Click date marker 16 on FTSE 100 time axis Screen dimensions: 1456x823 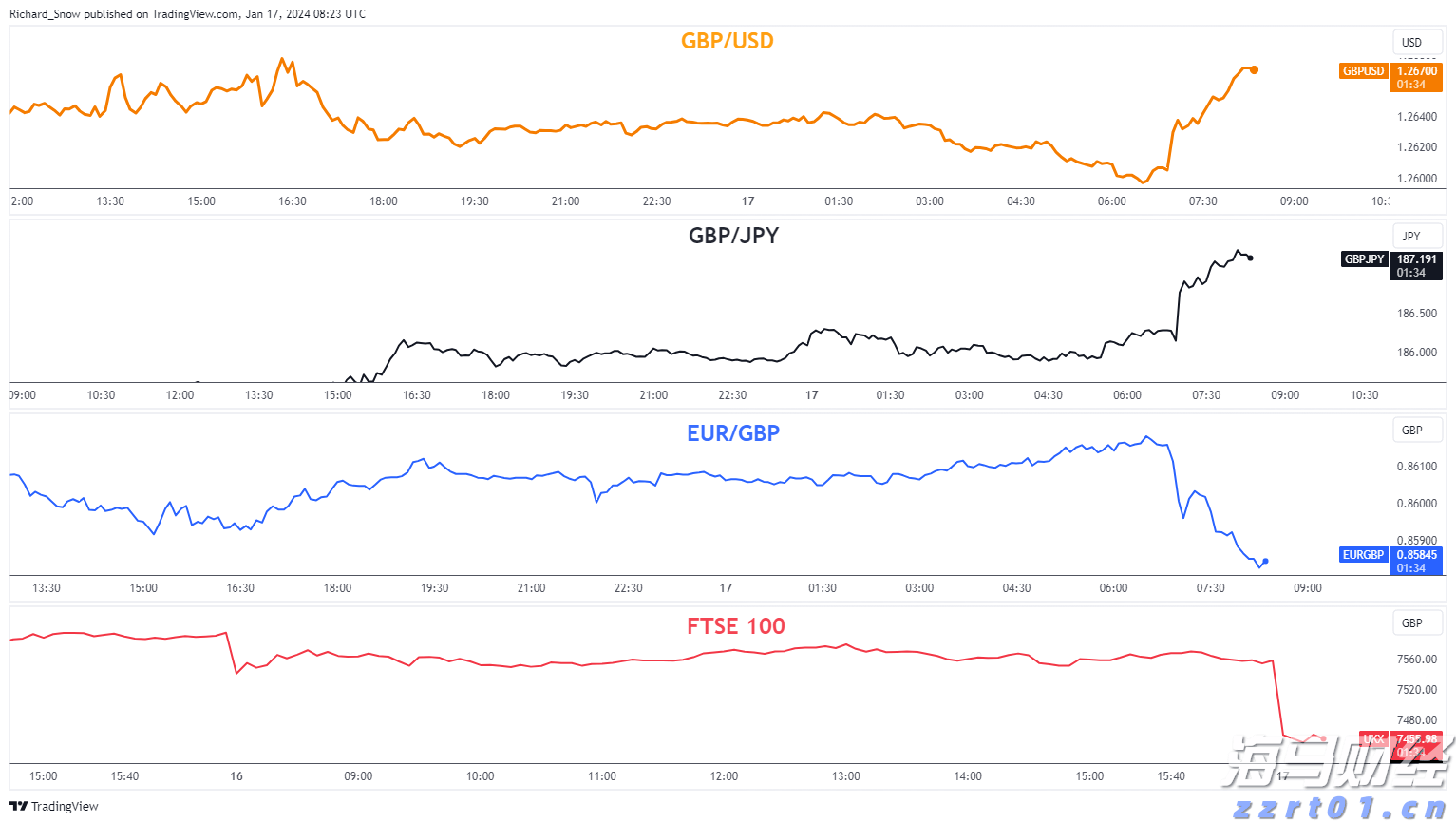point(236,776)
